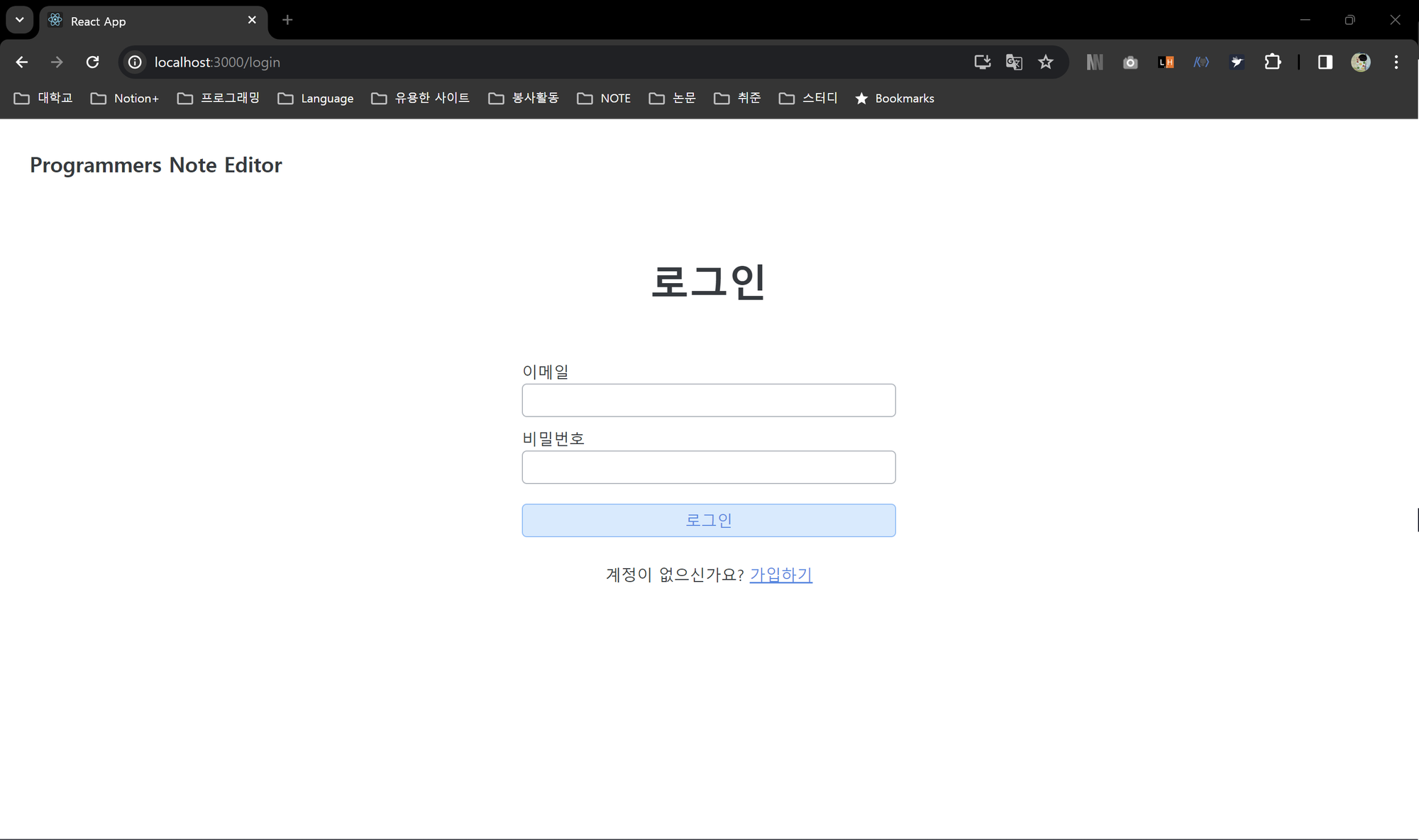Open the 취준 bookmark folder
The height and width of the screenshot is (840, 1419).
738,98
